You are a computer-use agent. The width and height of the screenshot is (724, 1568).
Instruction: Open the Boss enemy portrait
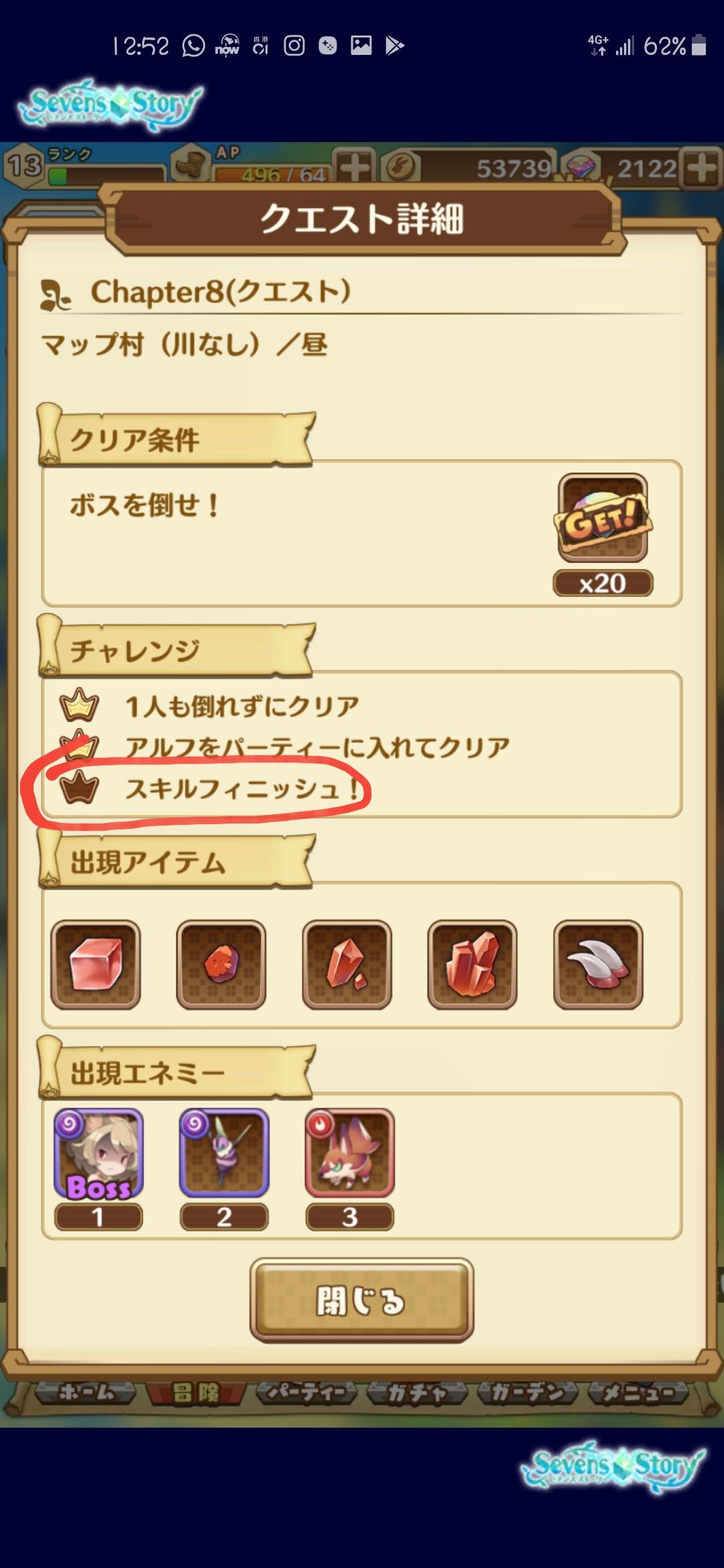(99, 1153)
